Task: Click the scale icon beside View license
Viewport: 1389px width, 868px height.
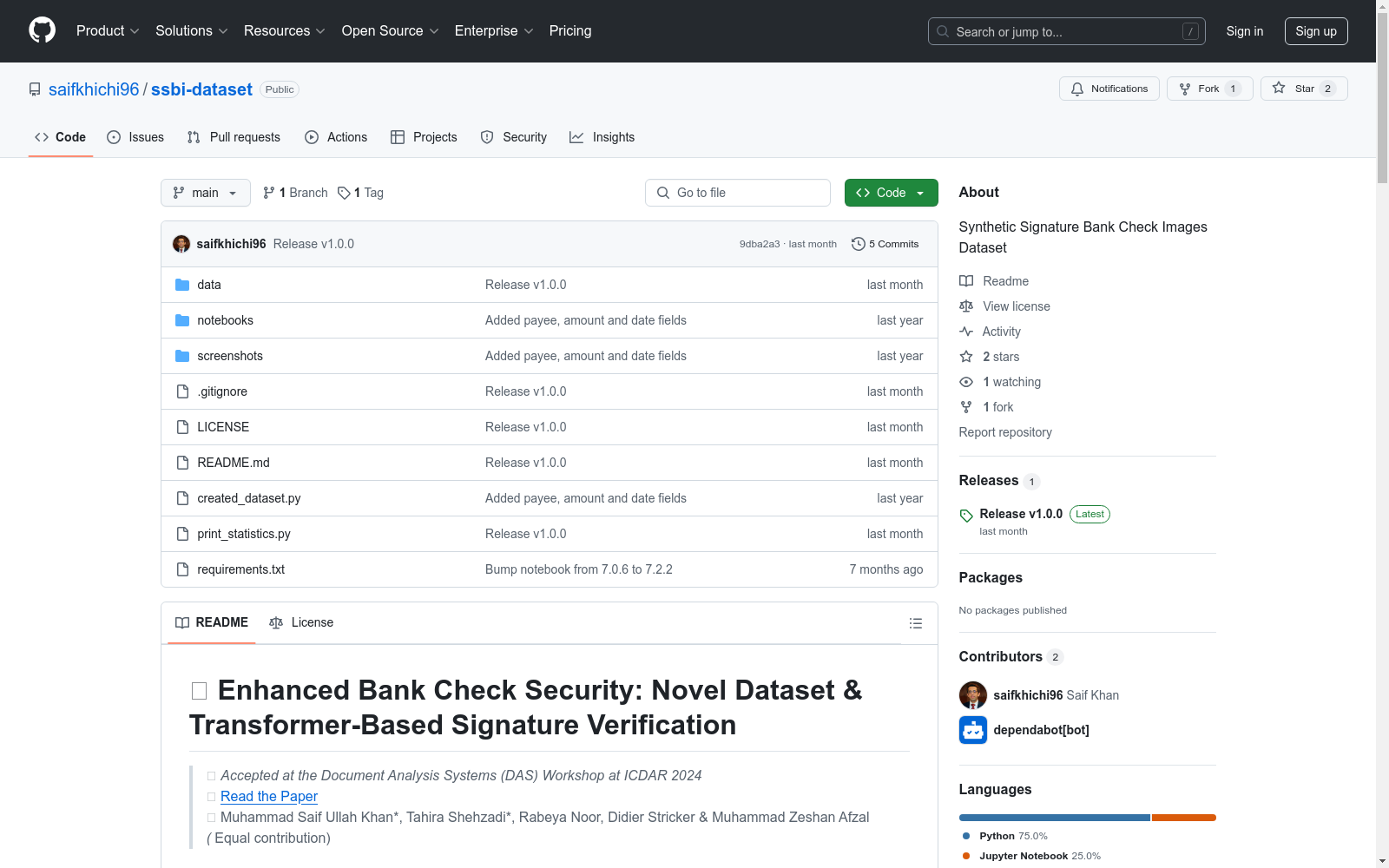Action: coord(966,306)
